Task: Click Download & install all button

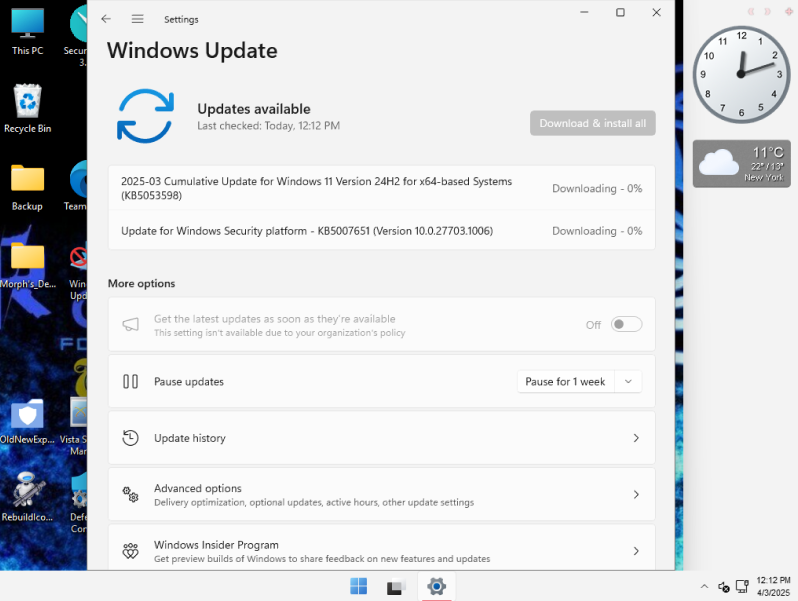Action: click(x=592, y=123)
